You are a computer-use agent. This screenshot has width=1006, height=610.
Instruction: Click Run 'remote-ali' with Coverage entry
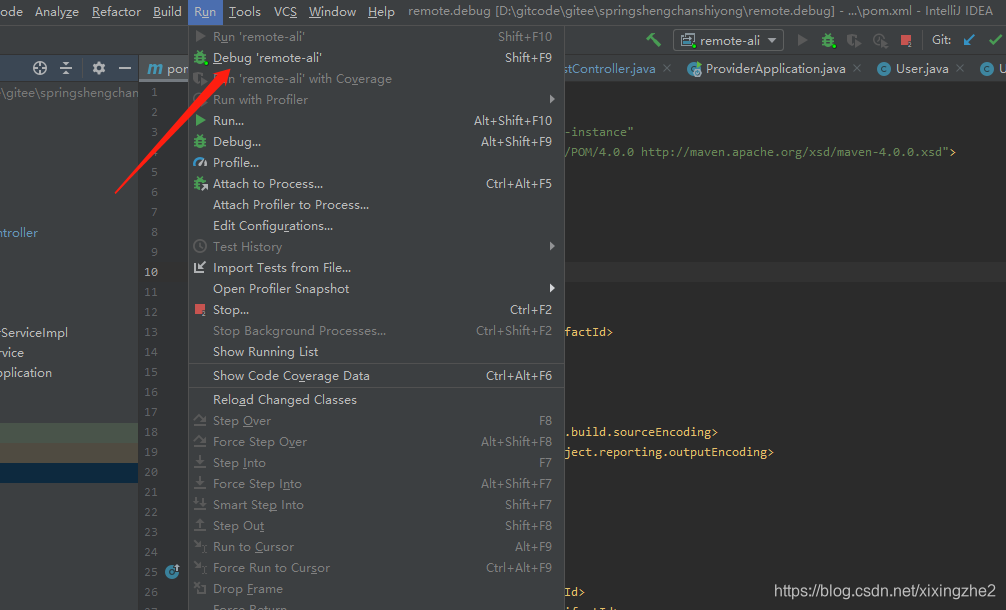377,79
